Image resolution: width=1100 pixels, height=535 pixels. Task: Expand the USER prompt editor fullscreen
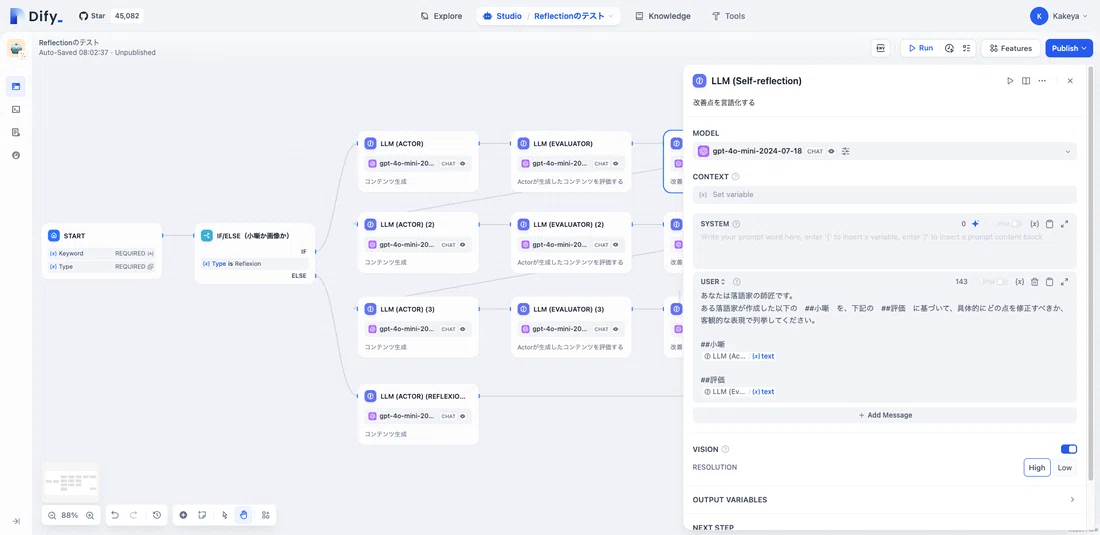(x=1065, y=282)
